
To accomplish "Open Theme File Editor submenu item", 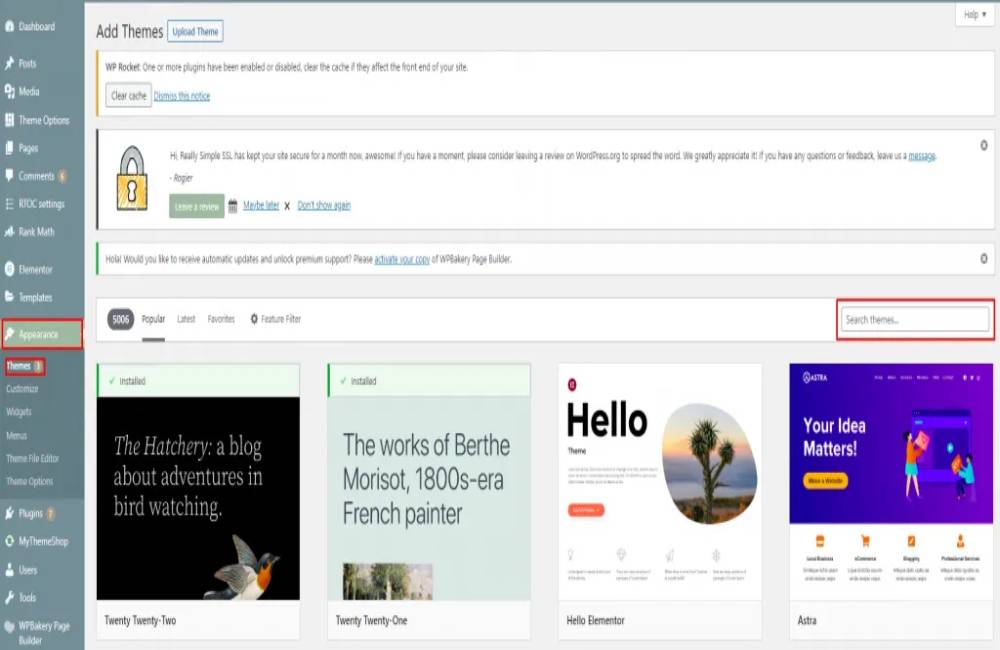I will [33, 458].
